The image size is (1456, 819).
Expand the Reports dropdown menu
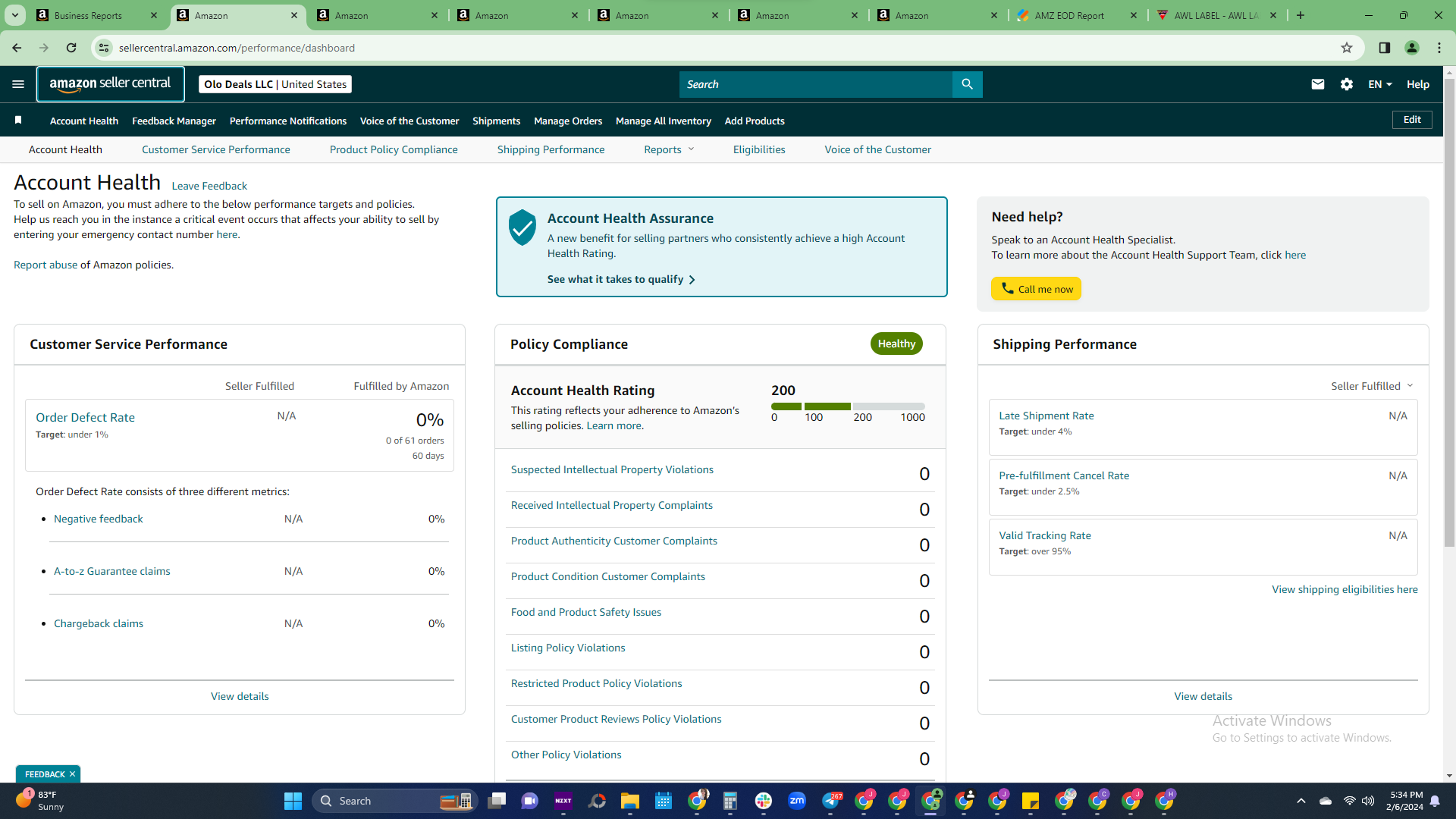(669, 149)
